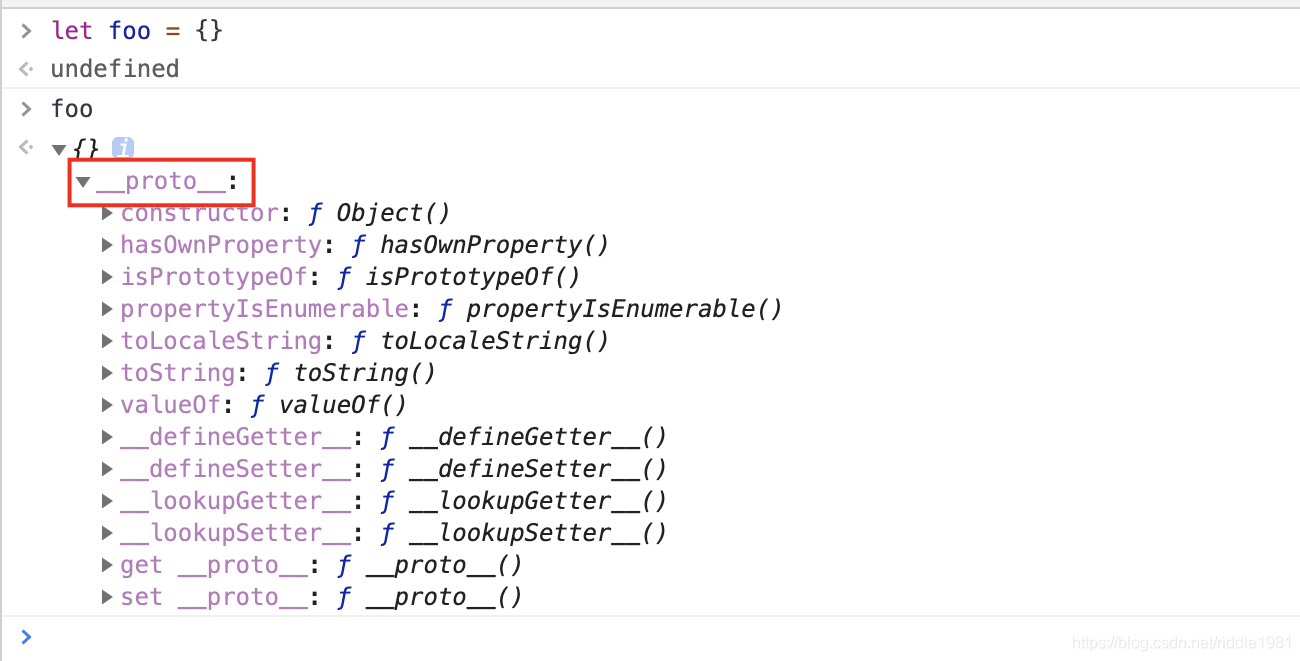This screenshot has width=1300, height=661.
Task: Expand the isPrototypeOf entry
Action: (x=108, y=277)
